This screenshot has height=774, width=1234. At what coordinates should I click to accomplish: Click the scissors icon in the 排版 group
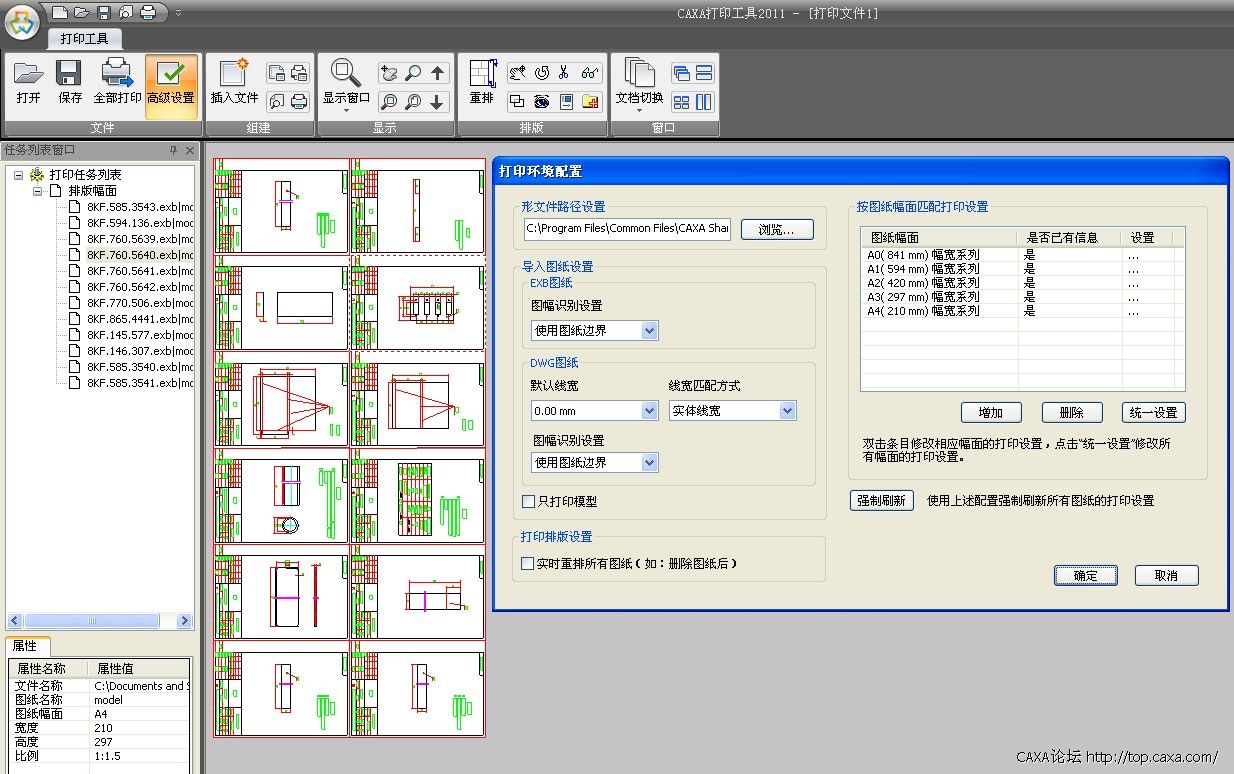[x=564, y=73]
